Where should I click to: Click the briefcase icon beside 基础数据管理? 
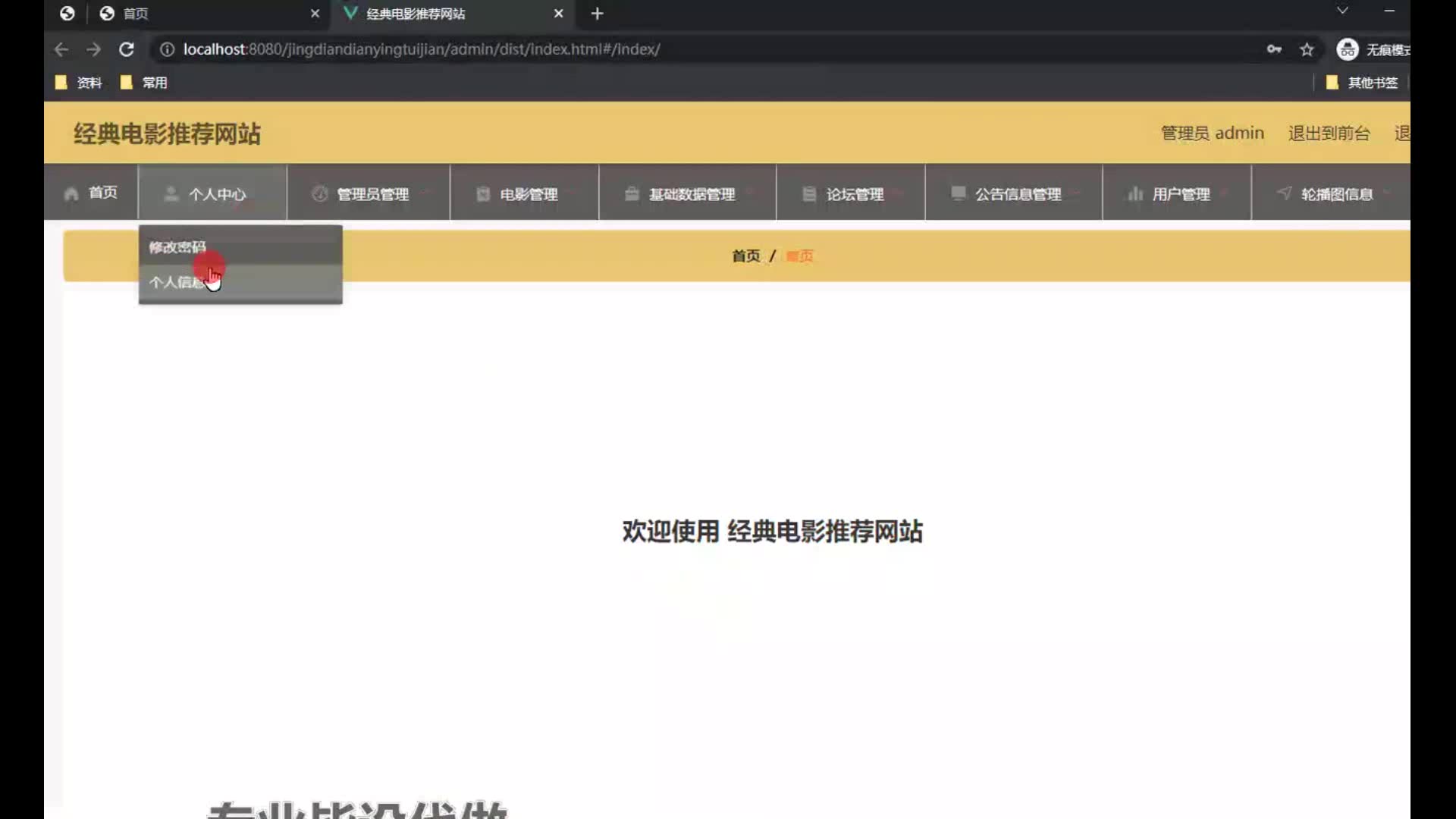[x=632, y=194]
